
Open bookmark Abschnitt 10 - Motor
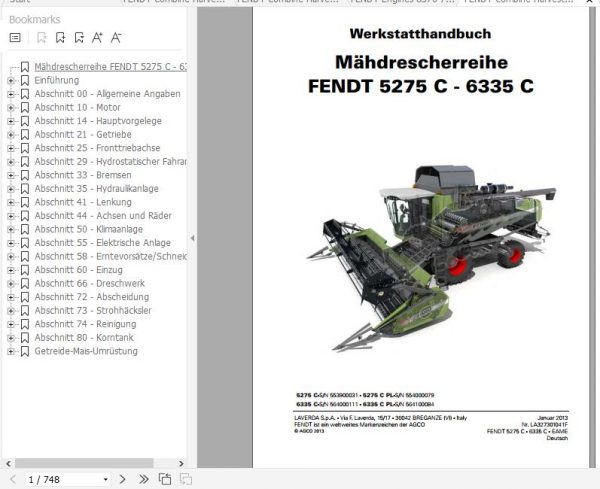click(77, 108)
